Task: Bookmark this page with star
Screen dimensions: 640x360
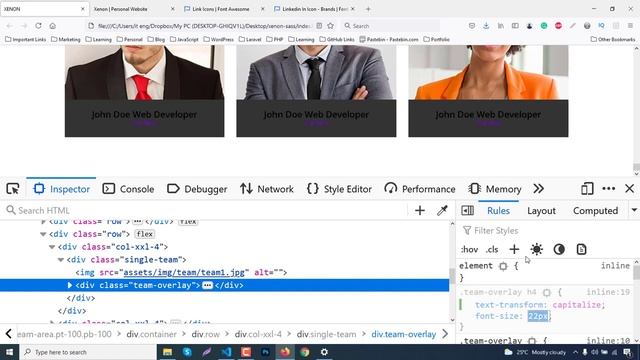Action: (330, 26)
